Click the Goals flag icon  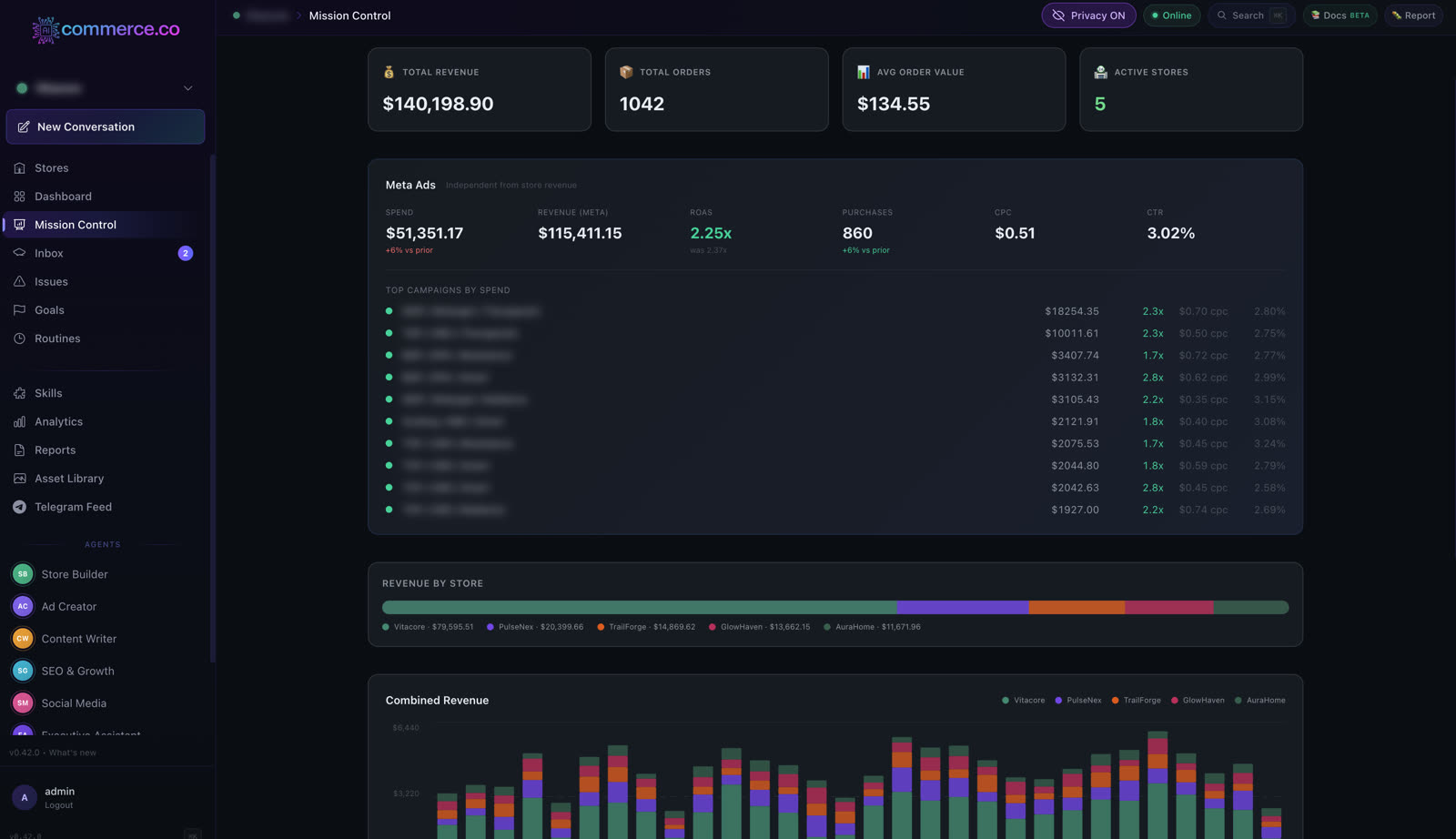click(19, 310)
